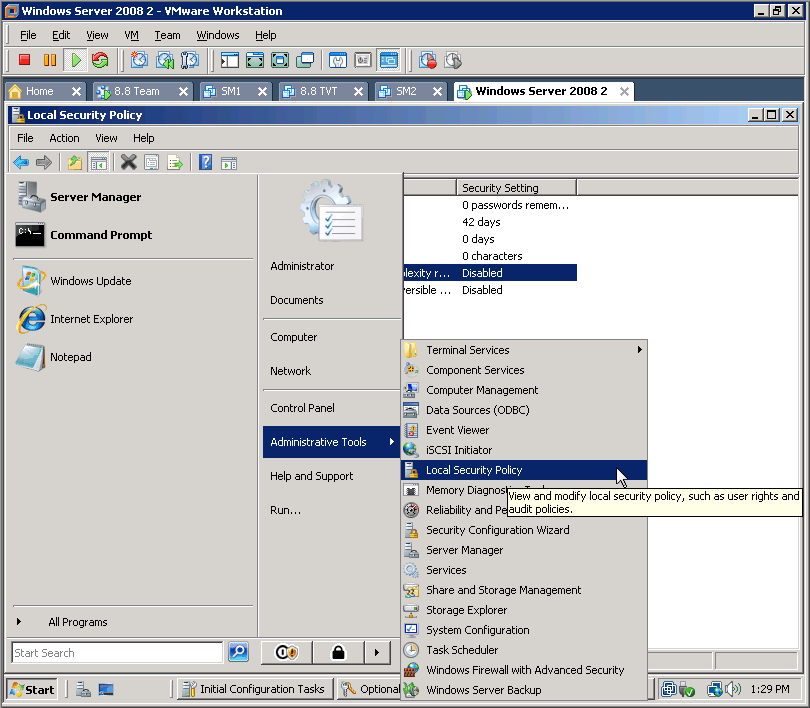The image size is (810, 708).
Task: Toggle the console tree visibility
Action: point(99,162)
